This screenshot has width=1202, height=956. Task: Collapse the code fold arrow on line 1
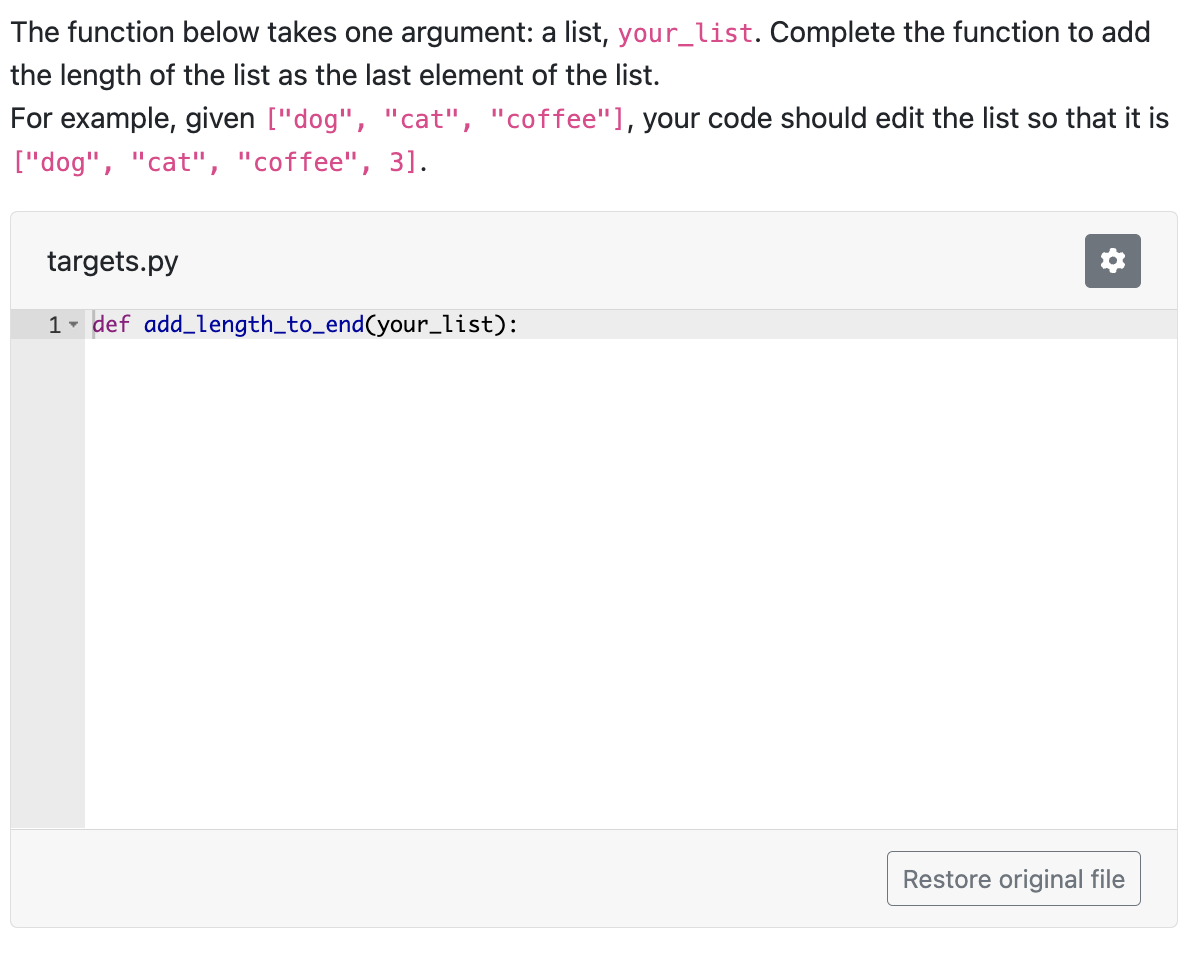click(73, 324)
